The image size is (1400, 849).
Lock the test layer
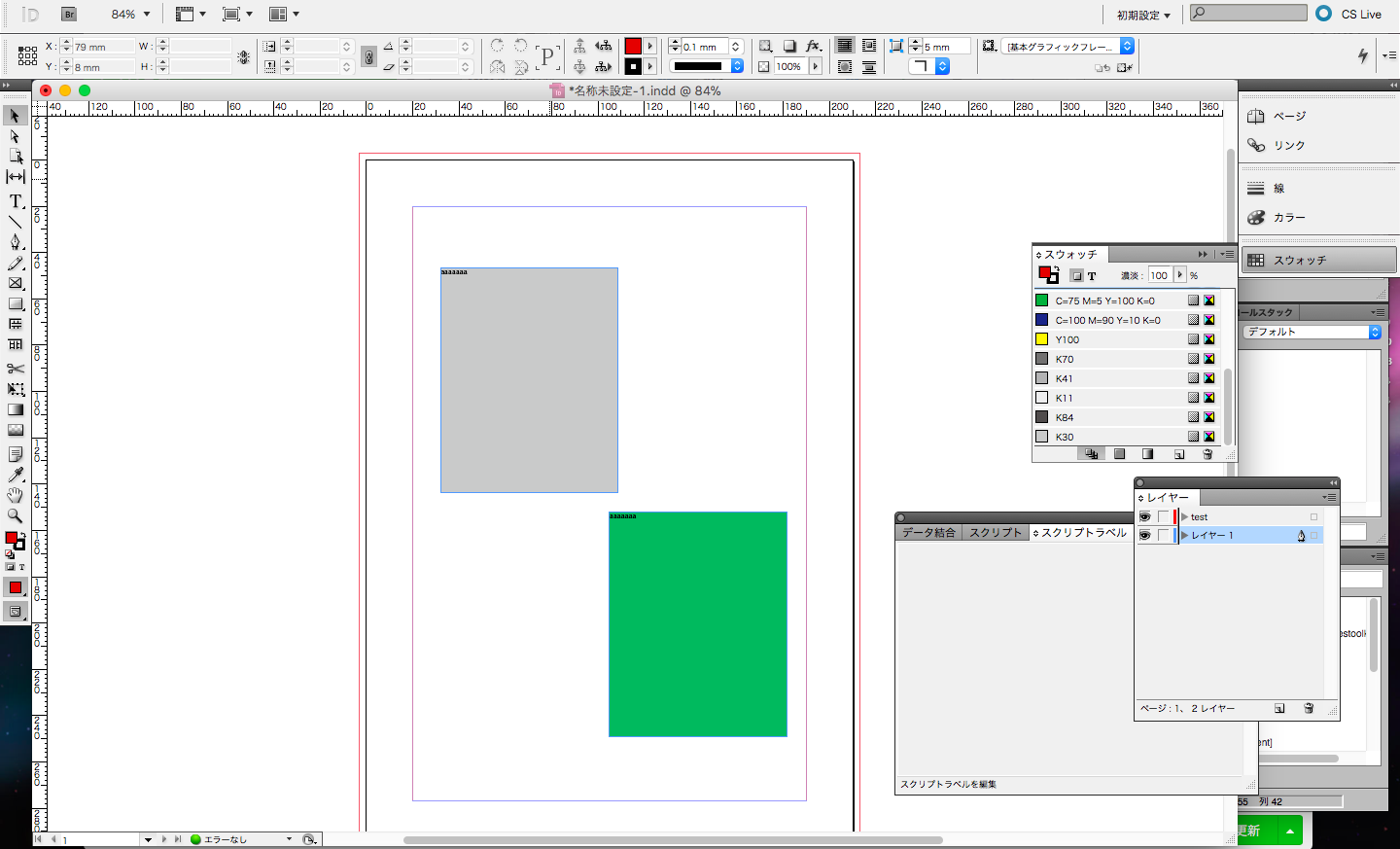coord(1163,516)
